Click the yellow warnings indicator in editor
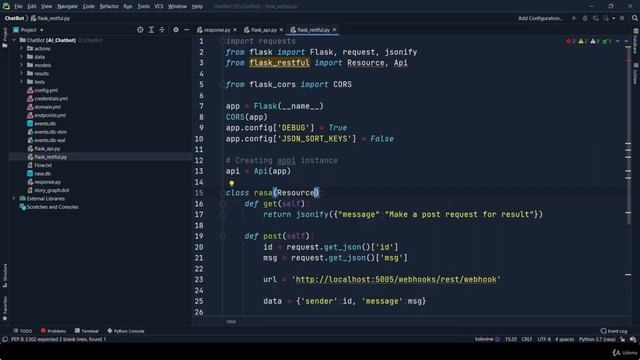The height and width of the screenshot is (360, 640). [583, 41]
